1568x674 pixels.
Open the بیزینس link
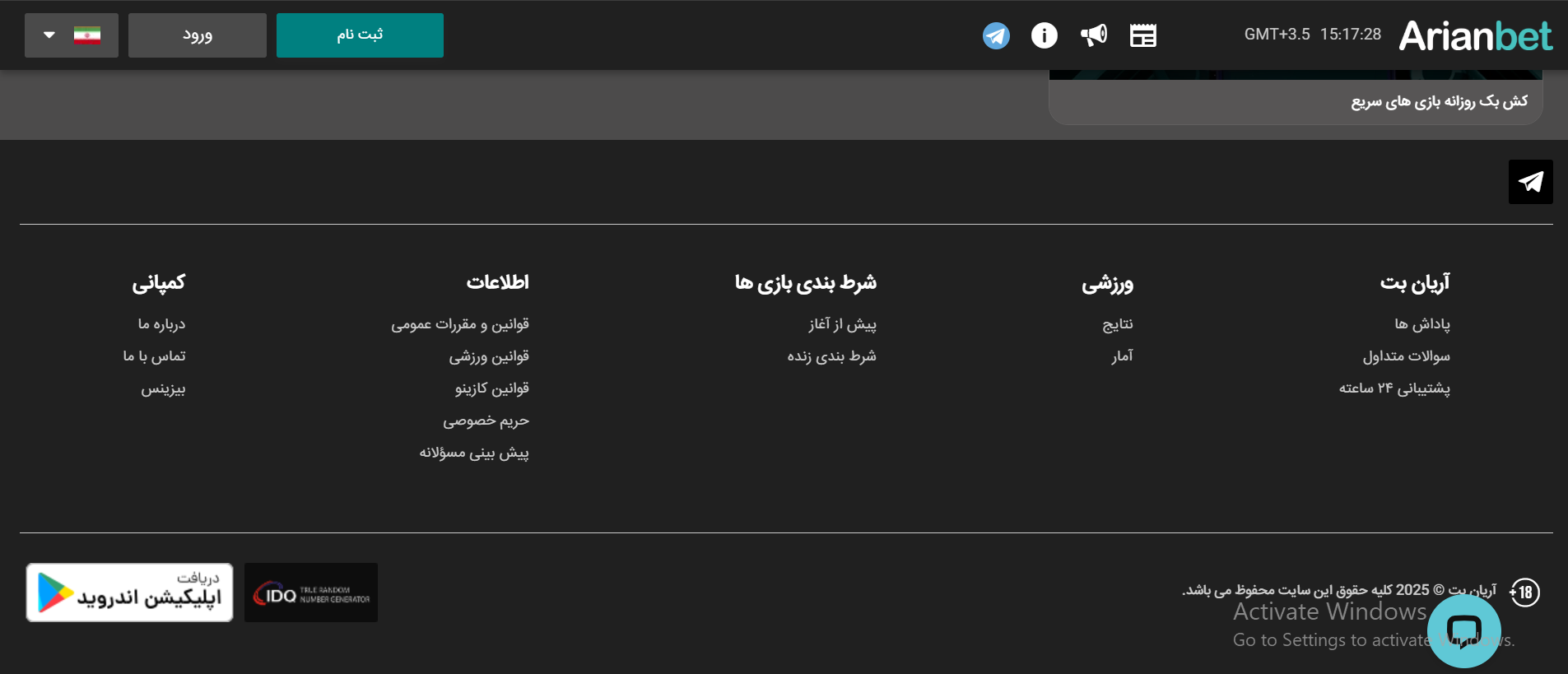click(x=163, y=388)
